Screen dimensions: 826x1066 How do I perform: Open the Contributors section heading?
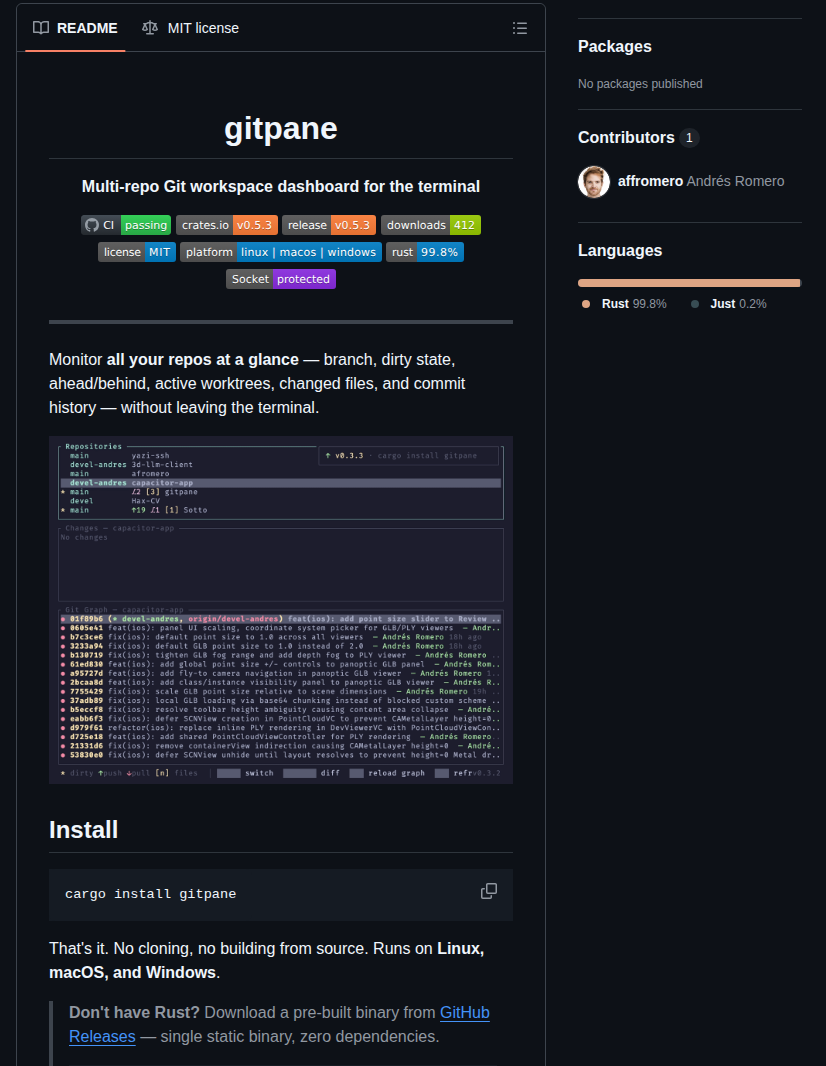point(626,137)
